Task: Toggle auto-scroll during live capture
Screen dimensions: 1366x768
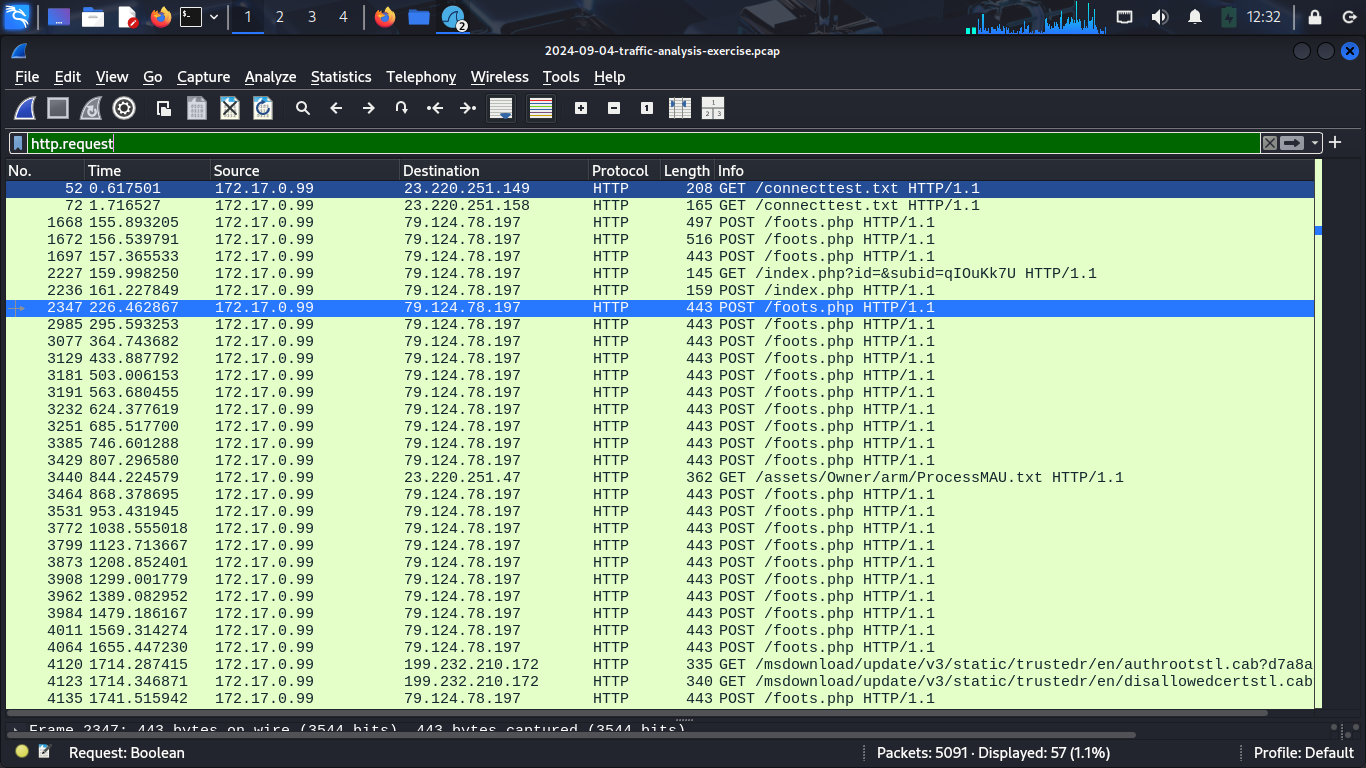Action: 501,108
